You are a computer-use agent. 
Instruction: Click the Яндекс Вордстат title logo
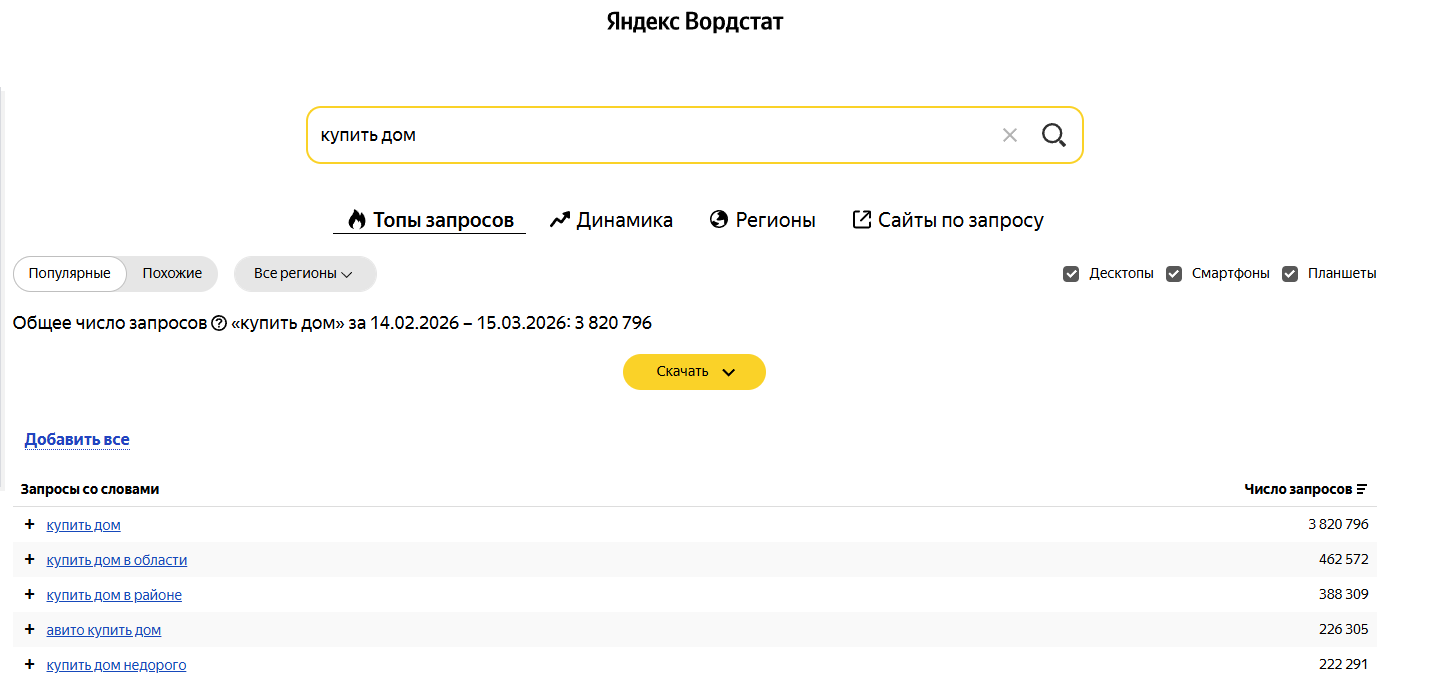[x=695, y=21]
